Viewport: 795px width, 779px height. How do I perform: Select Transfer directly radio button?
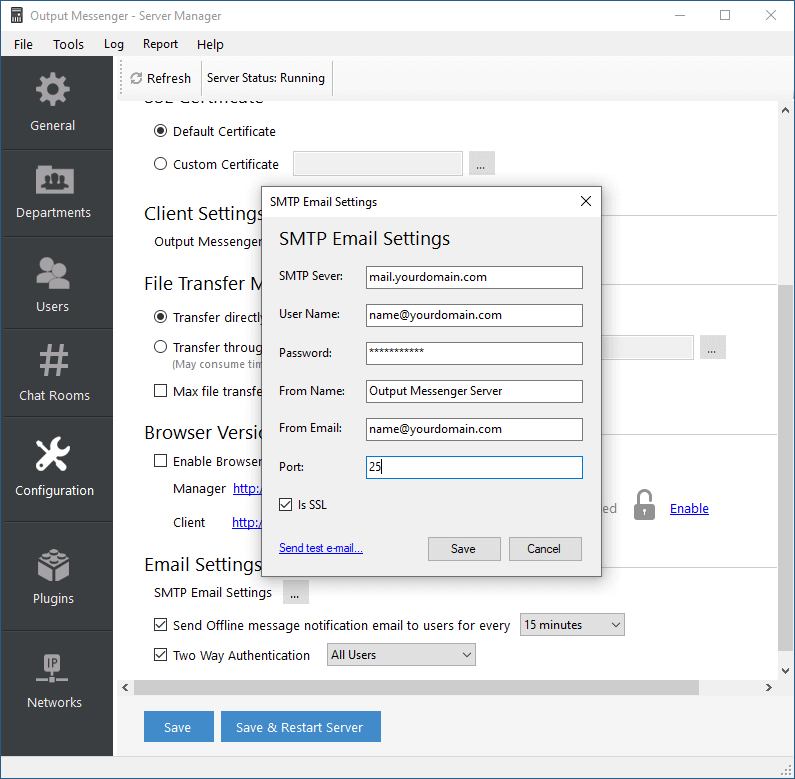pos(160,317)
